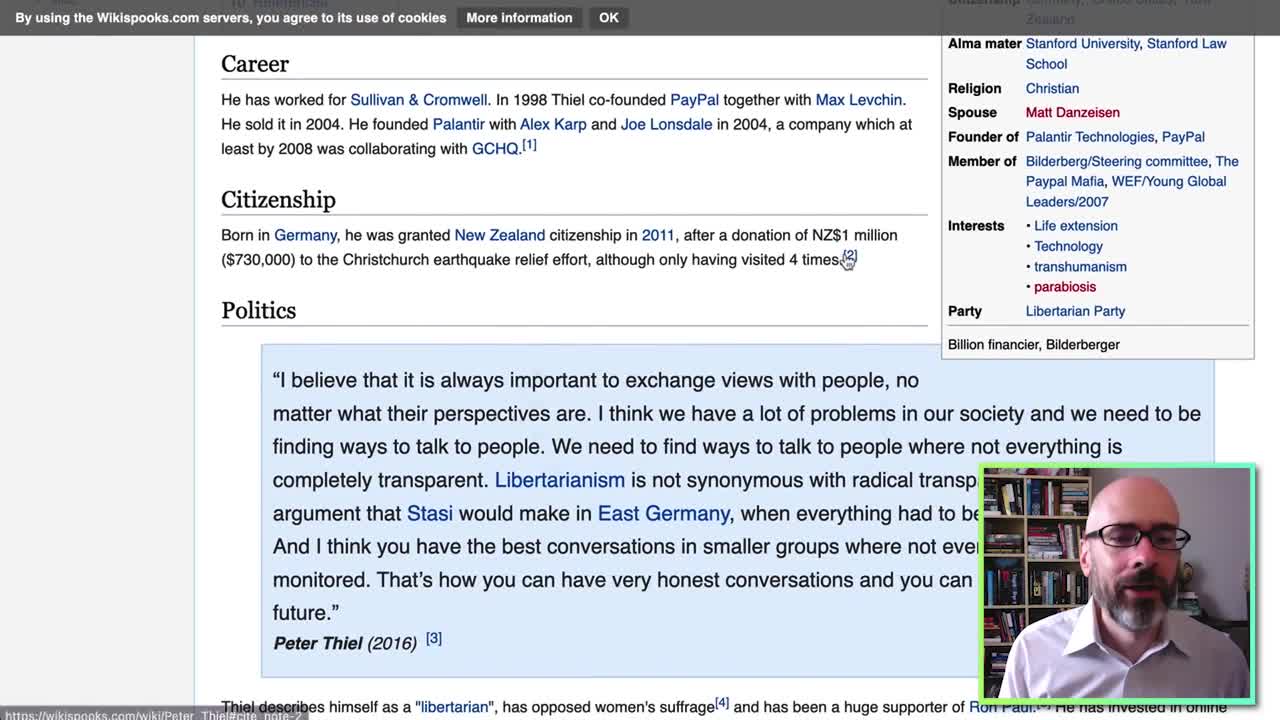This screenshot has height=720, width=1280.
Task: Open the Max Levchin article link
Action: (858, 100)
